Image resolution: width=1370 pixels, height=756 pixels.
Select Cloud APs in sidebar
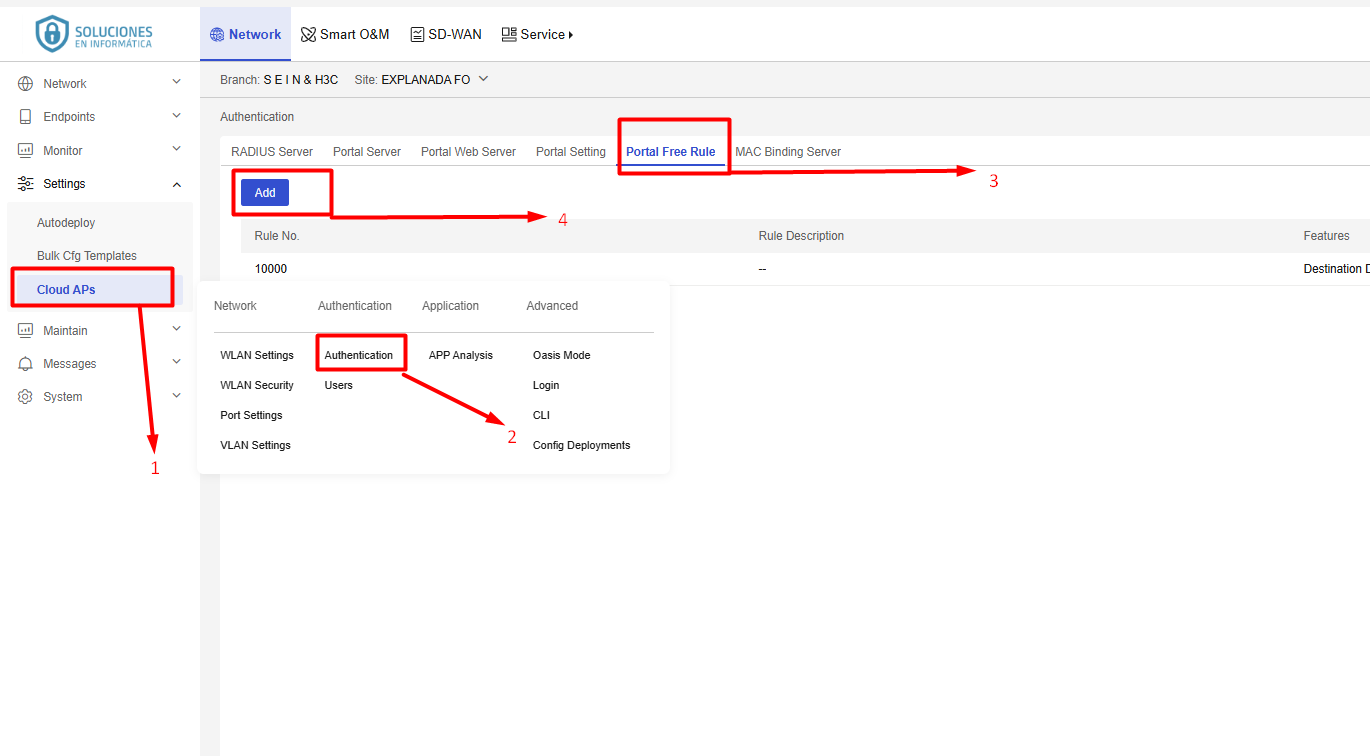pyautogui.click(x=66, y=290)
